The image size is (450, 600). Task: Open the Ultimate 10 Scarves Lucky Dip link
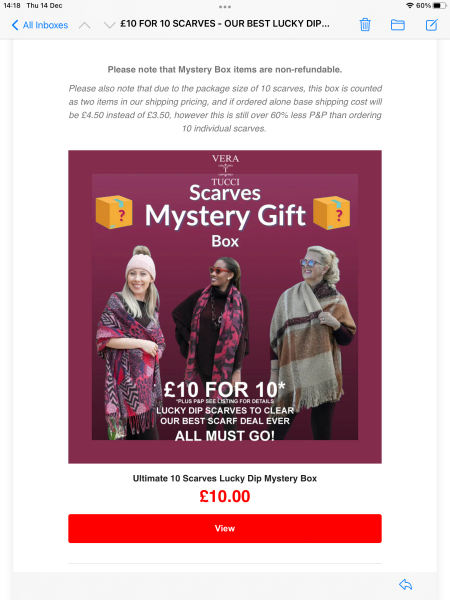(x=225, y=478)
